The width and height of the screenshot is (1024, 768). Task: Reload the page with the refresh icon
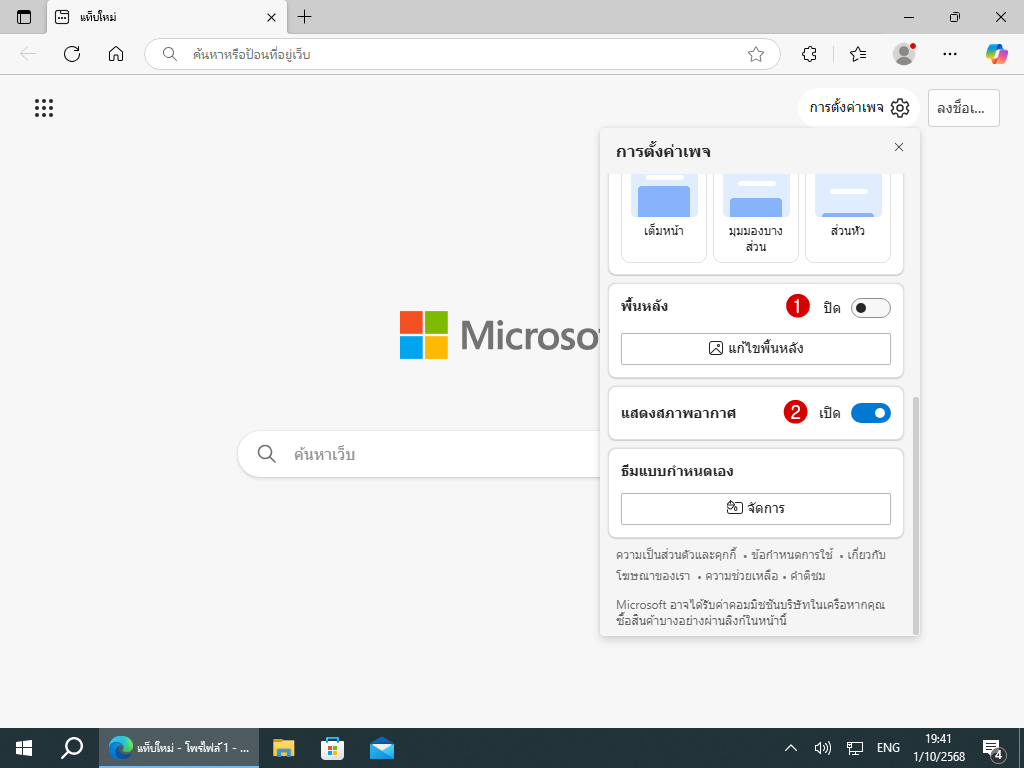72,54
